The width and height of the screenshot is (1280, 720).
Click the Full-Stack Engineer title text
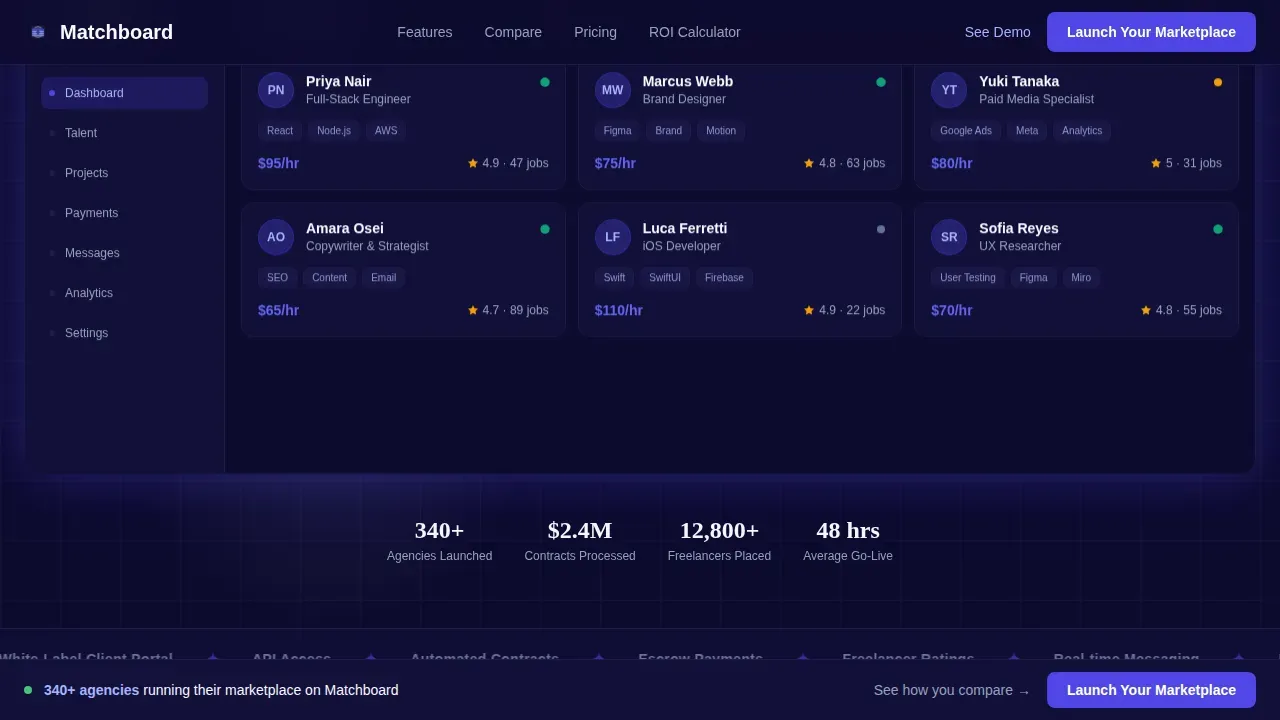click(358, 99)
